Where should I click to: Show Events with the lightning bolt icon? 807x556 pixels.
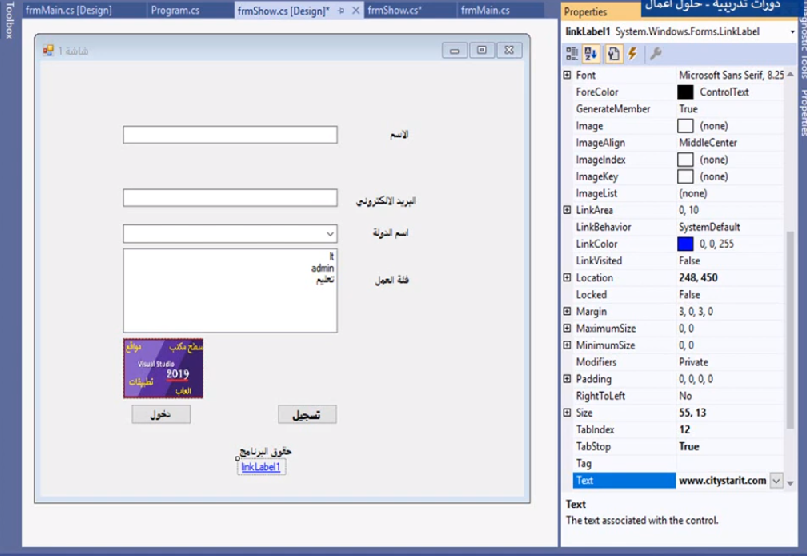[x=632, y=54]
